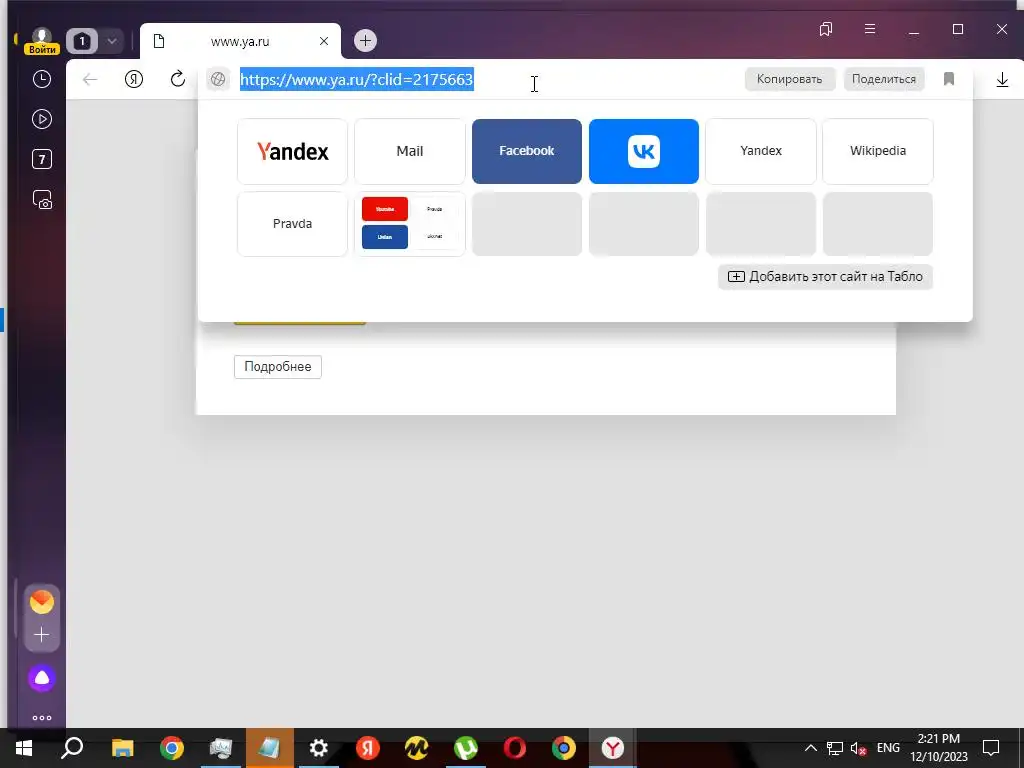Open the sidebar icon showing number 7
The width and height of the screenshot is (1024, 768).
click(x=42, y=159)
